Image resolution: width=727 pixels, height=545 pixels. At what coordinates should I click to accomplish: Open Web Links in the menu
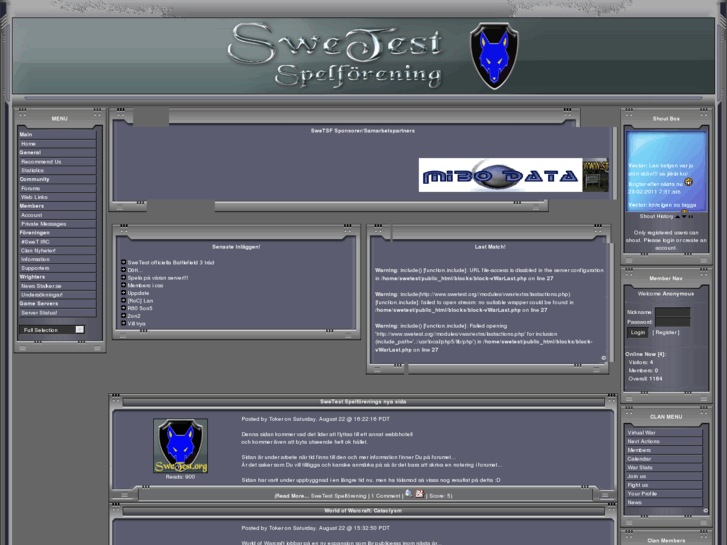(34, 197)
